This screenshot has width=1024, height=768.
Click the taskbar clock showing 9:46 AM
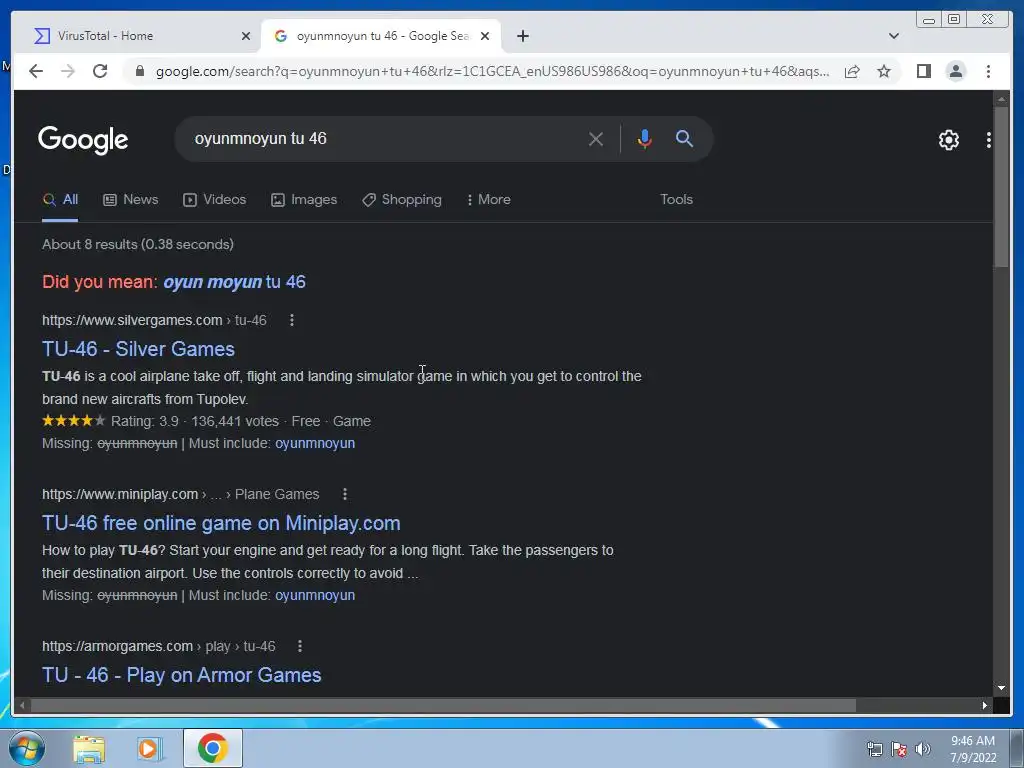point(973,749)
